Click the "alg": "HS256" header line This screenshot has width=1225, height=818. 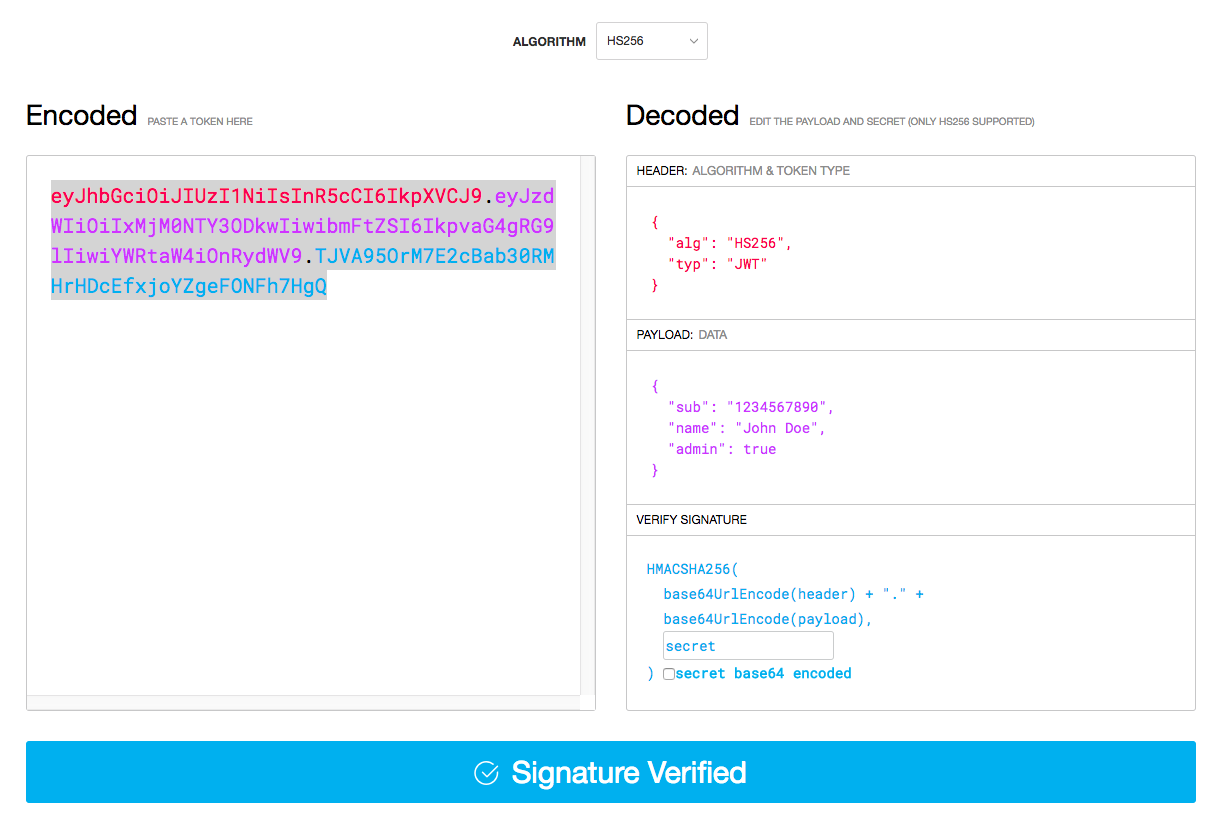(730, 243)
